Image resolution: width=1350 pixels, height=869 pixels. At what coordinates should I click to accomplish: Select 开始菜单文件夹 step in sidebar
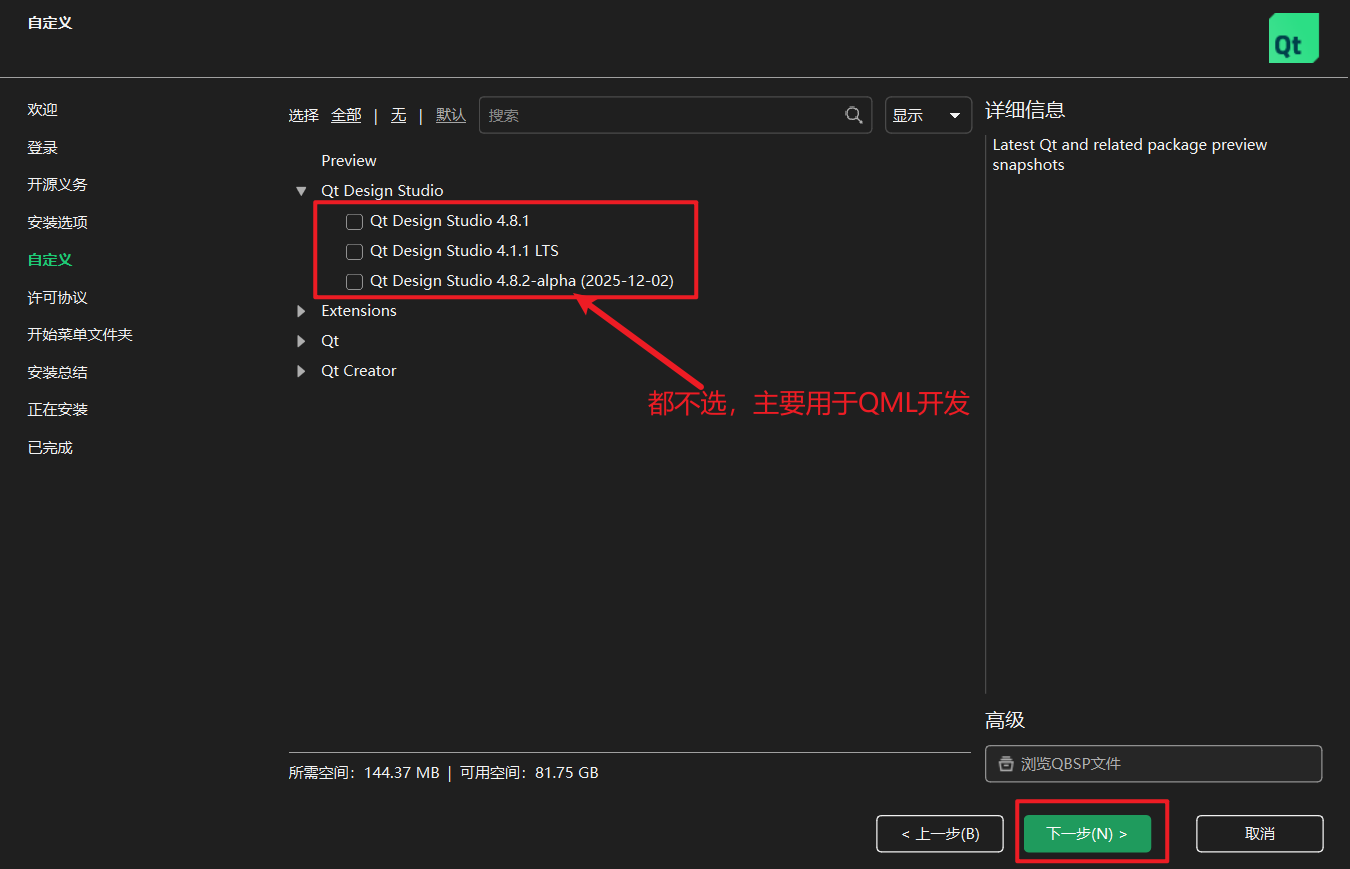80,335
